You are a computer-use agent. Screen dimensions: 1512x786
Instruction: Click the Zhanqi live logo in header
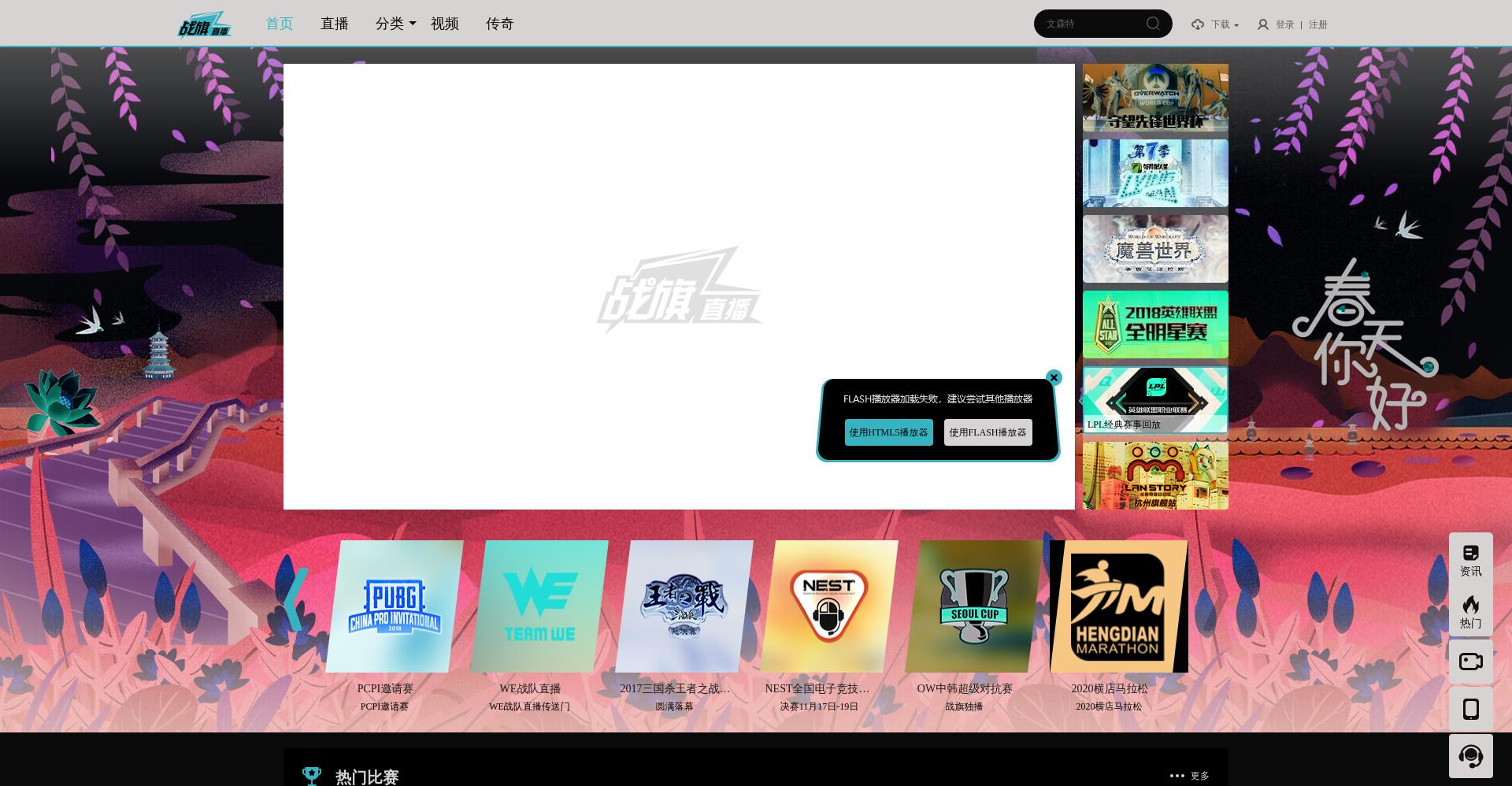coord(204,24)
